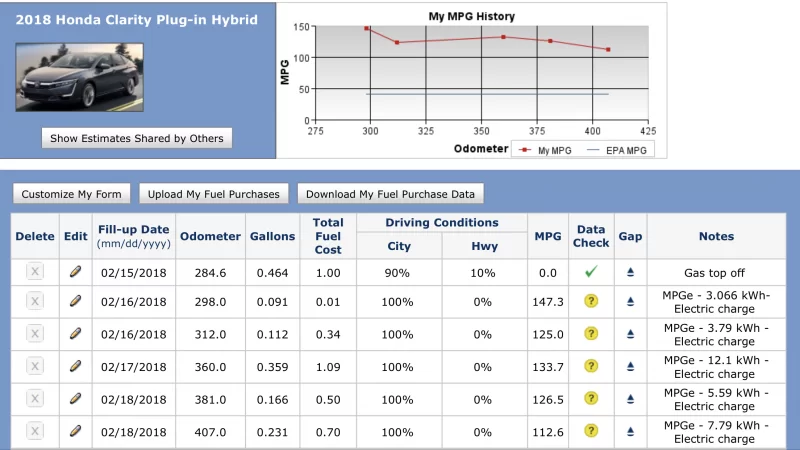Click the gap arrow for the 125.0 MPG row
The width and height of the screenshot is (800, 450).
click(x=630, y=334)
